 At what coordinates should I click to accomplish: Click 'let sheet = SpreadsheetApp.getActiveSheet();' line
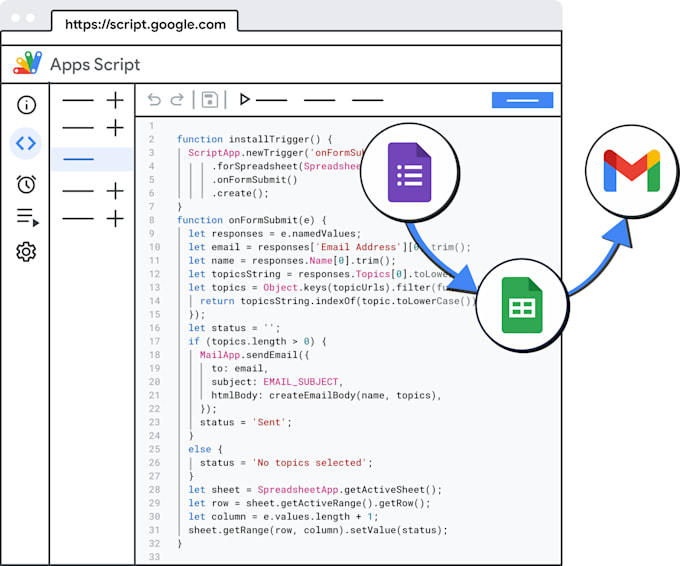click(x=315, y=489)
